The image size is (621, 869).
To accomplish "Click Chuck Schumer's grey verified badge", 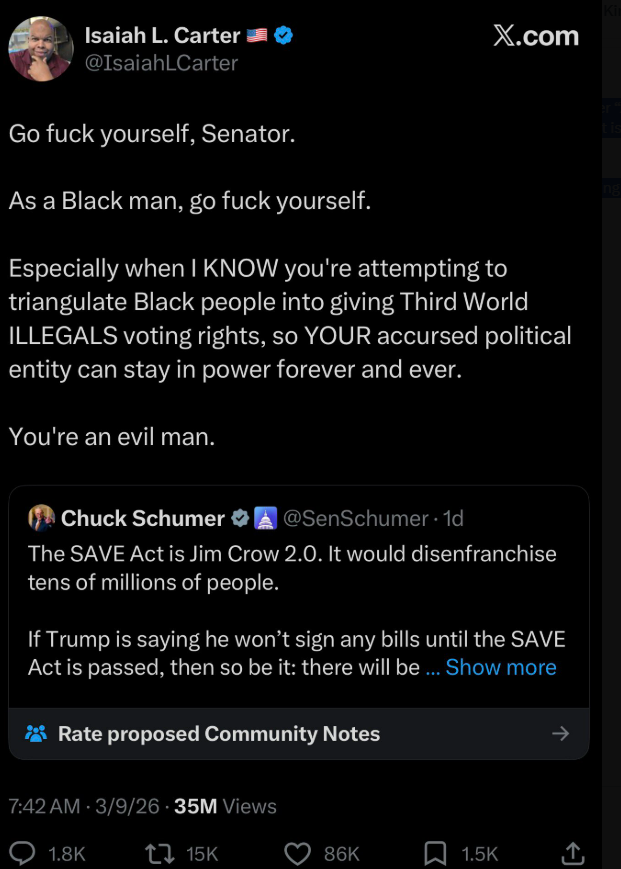I will coord(241,518).
